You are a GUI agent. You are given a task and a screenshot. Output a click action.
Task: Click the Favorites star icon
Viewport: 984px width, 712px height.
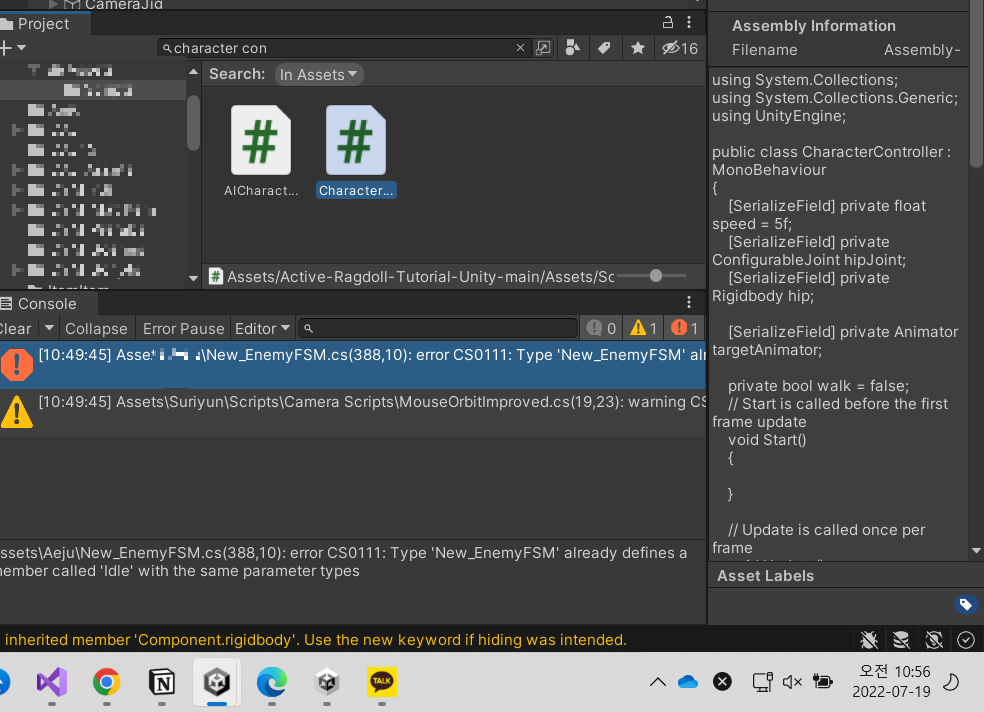click(x=638, y=48)
